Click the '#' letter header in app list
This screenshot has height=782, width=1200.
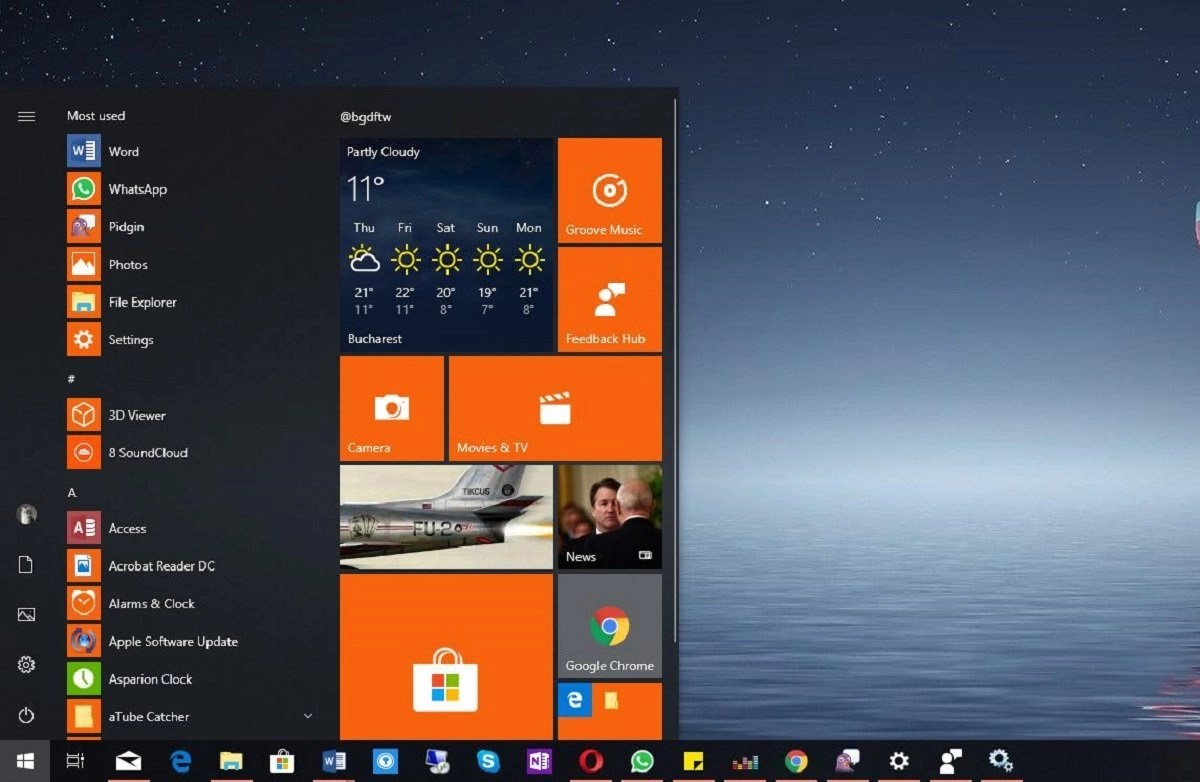point(71,379)
